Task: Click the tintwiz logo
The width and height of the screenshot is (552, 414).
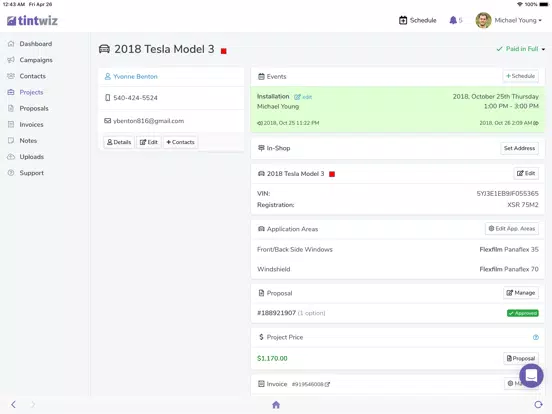Action: (x=32, y=20)
